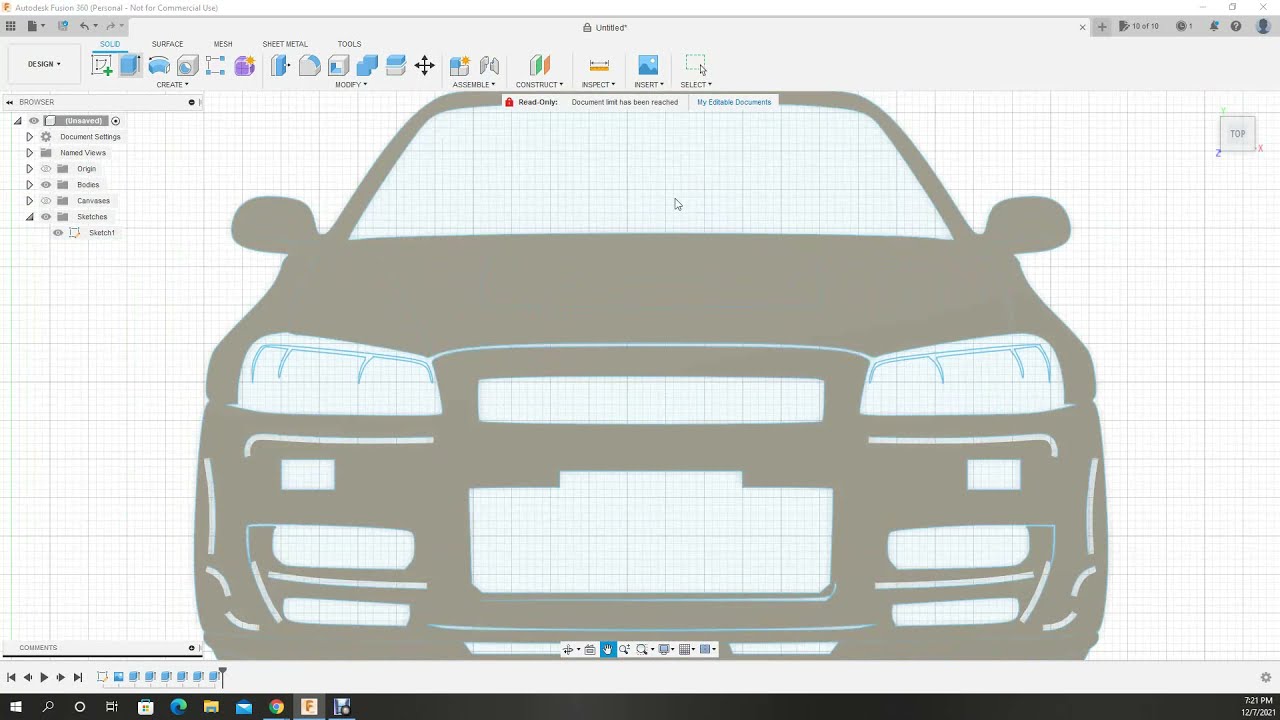
Task: Activate the Pan hand tool
Action: 607,649
